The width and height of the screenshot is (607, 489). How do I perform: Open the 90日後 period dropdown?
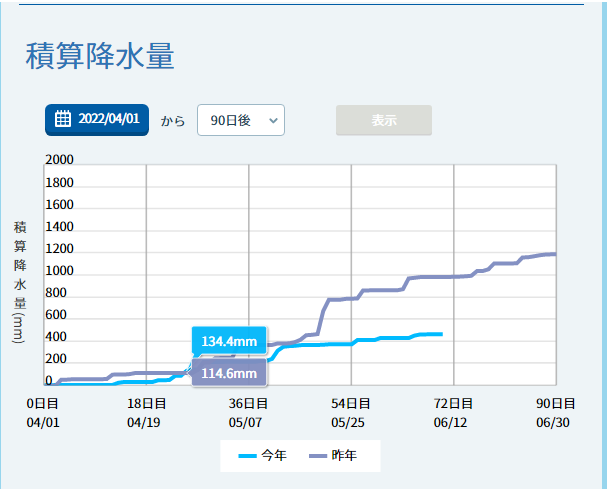pyautogui.click(x=241, y=120)
